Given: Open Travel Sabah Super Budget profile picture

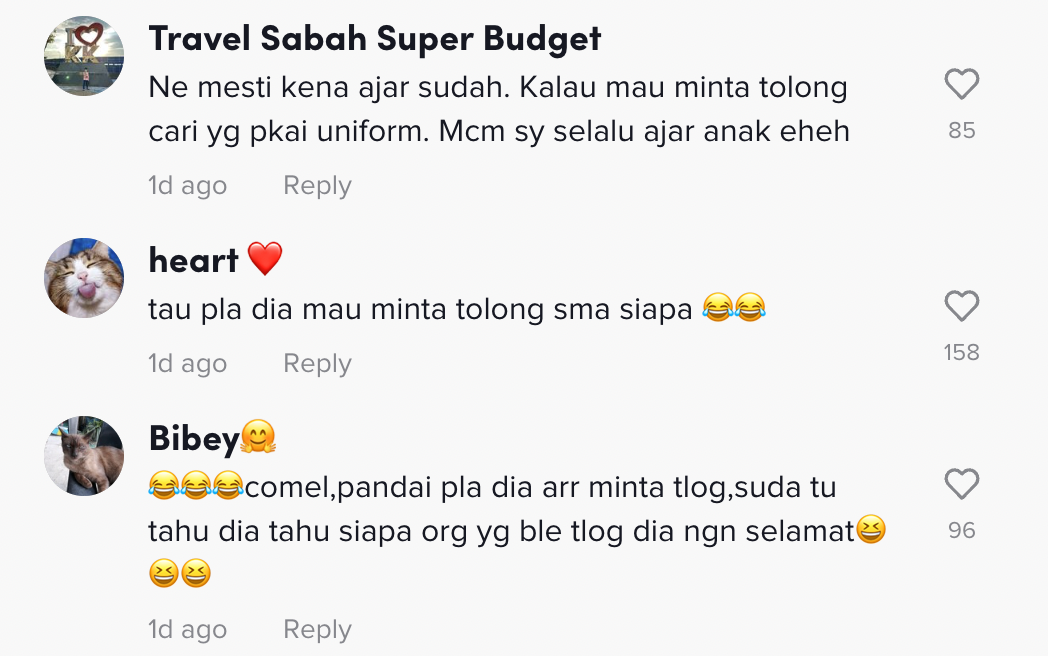Looking at the screenshot, I should click(84, 56).
